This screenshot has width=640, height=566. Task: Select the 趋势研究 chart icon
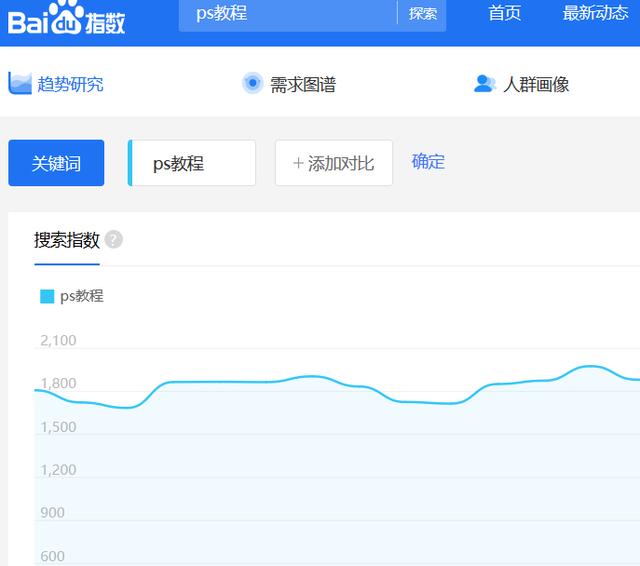pyautogui.click(x=20, y=84)
